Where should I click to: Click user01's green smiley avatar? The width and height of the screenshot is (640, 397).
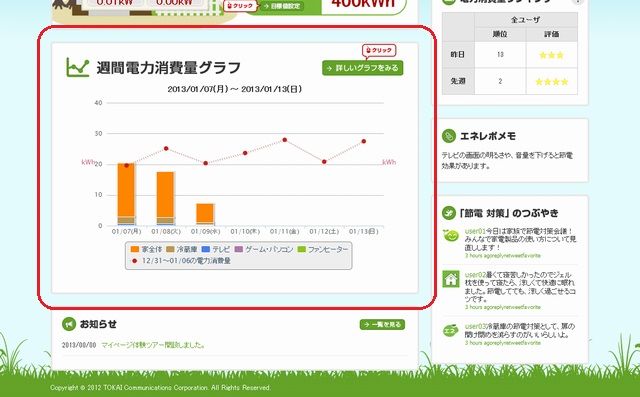451,235
